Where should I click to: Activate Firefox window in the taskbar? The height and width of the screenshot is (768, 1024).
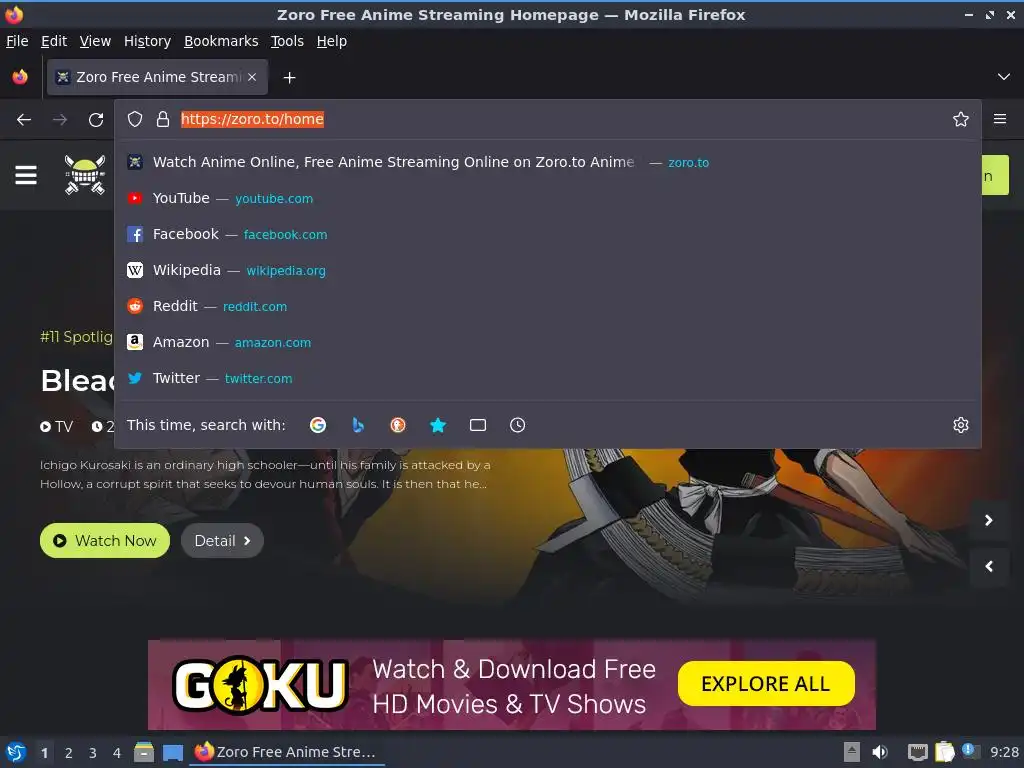pos(287,752)
